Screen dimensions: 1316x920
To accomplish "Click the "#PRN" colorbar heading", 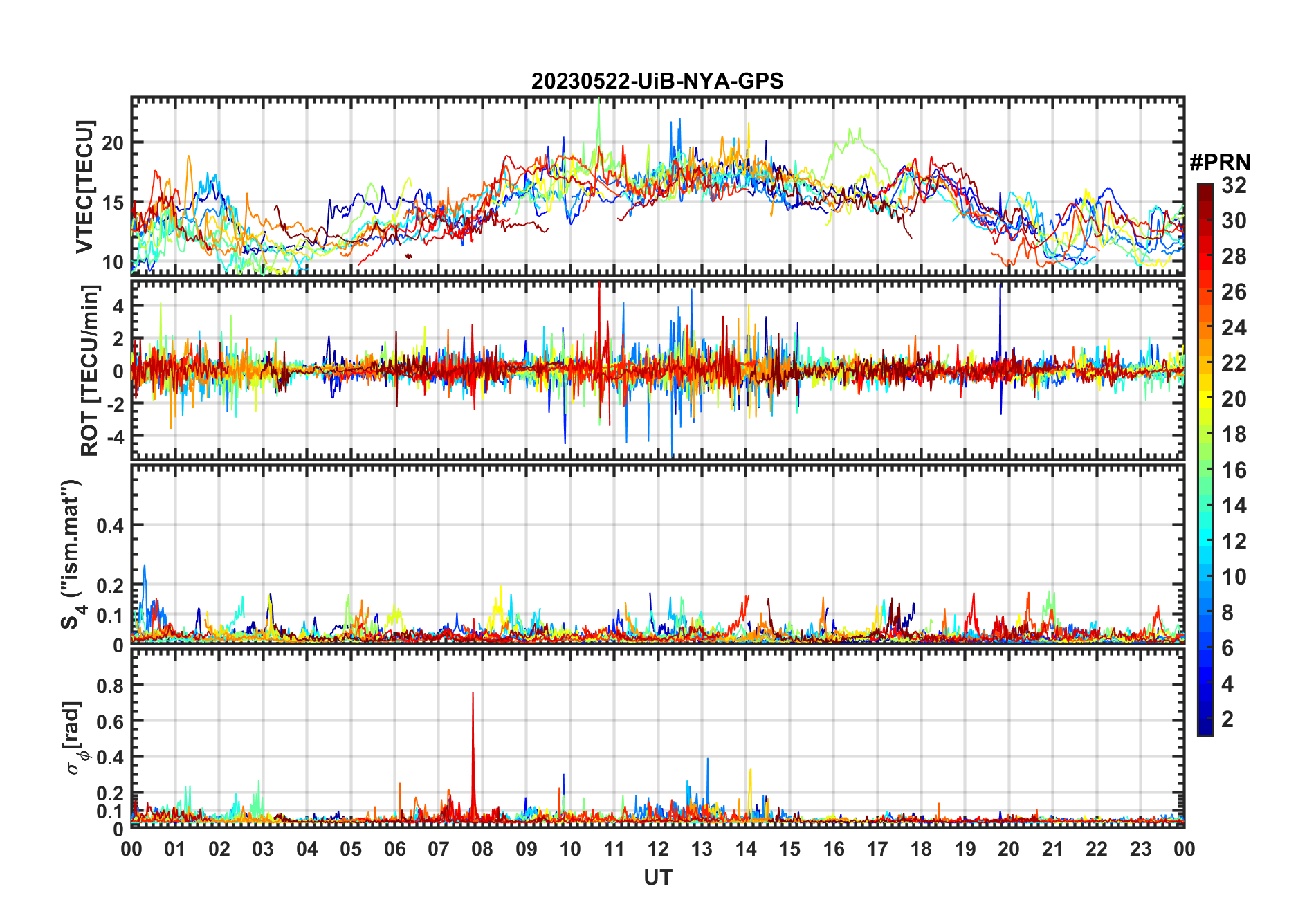I will pyautogui.click(x=1220, y=163).
